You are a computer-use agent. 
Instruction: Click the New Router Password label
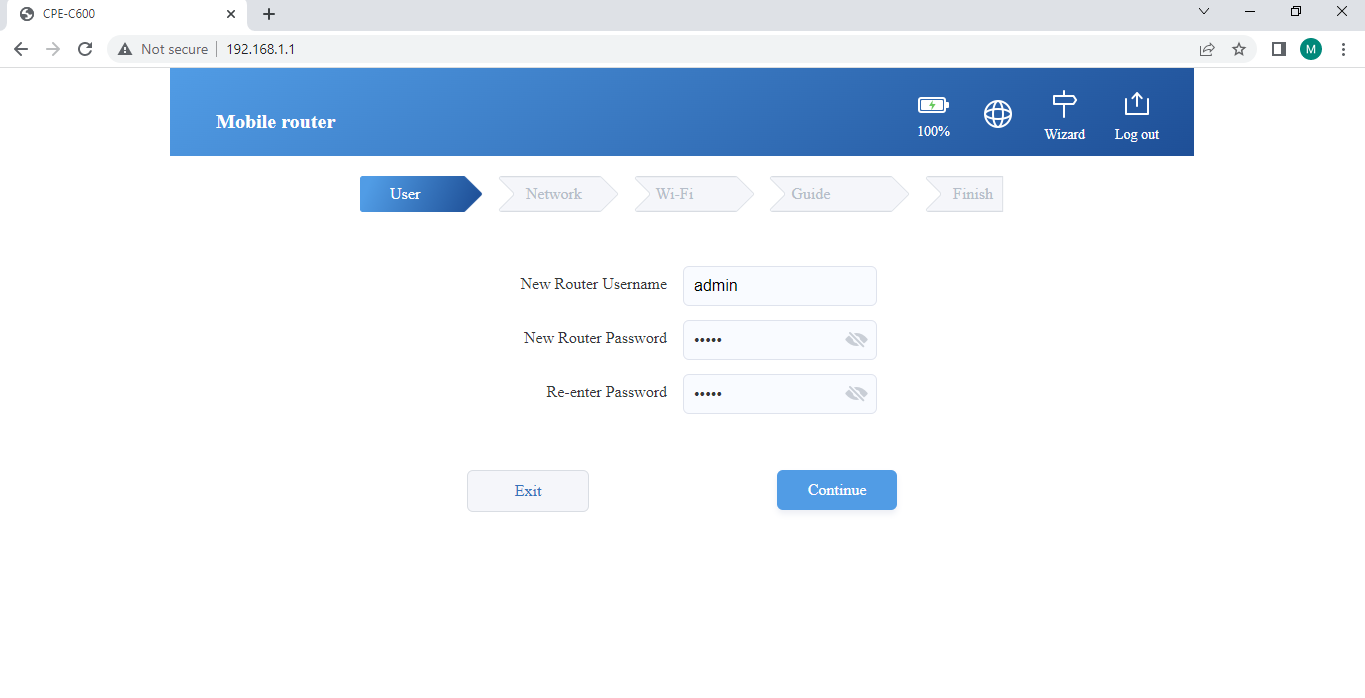point(595,338)
